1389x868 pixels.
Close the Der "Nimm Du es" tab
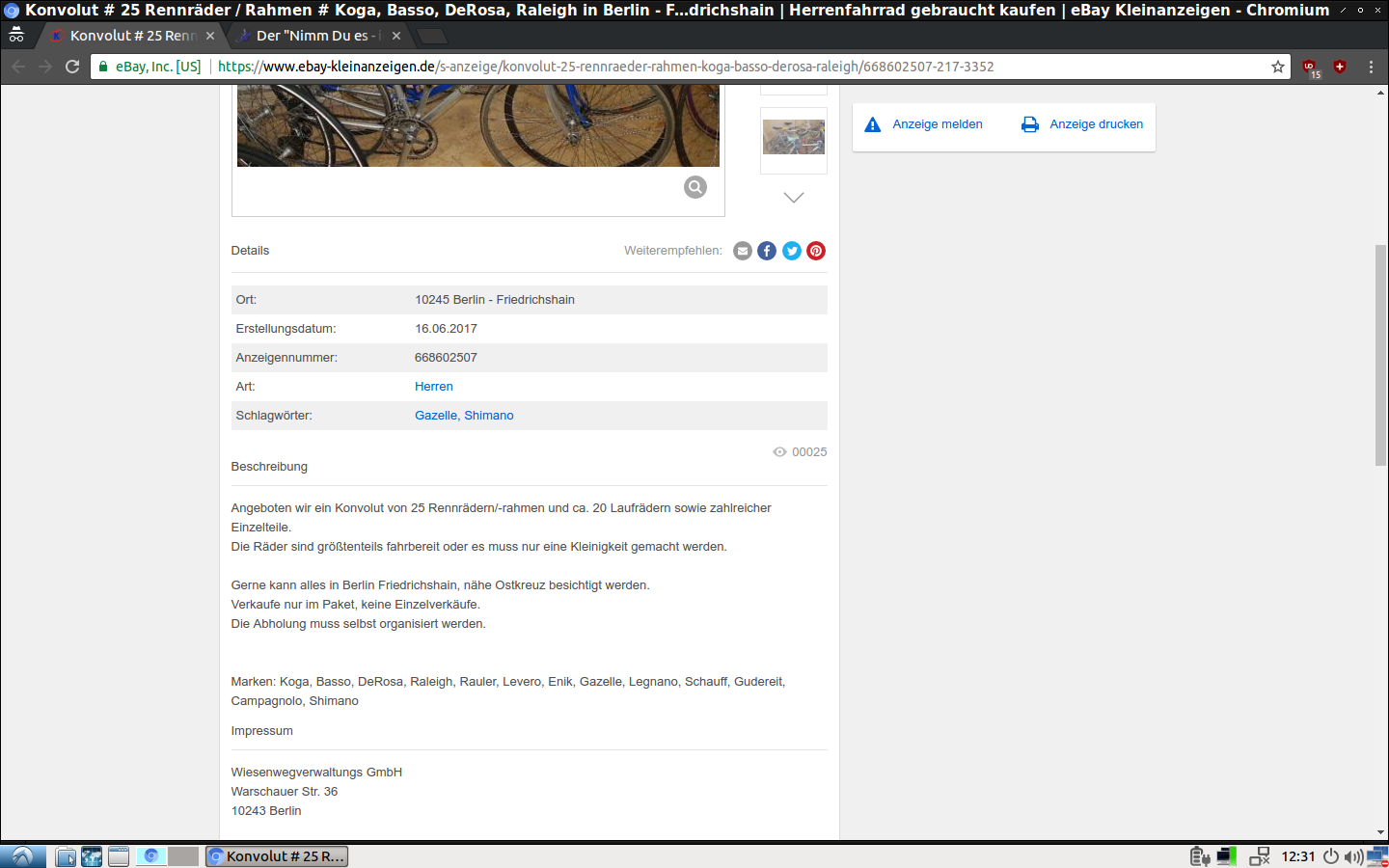(x=396, y=36)
